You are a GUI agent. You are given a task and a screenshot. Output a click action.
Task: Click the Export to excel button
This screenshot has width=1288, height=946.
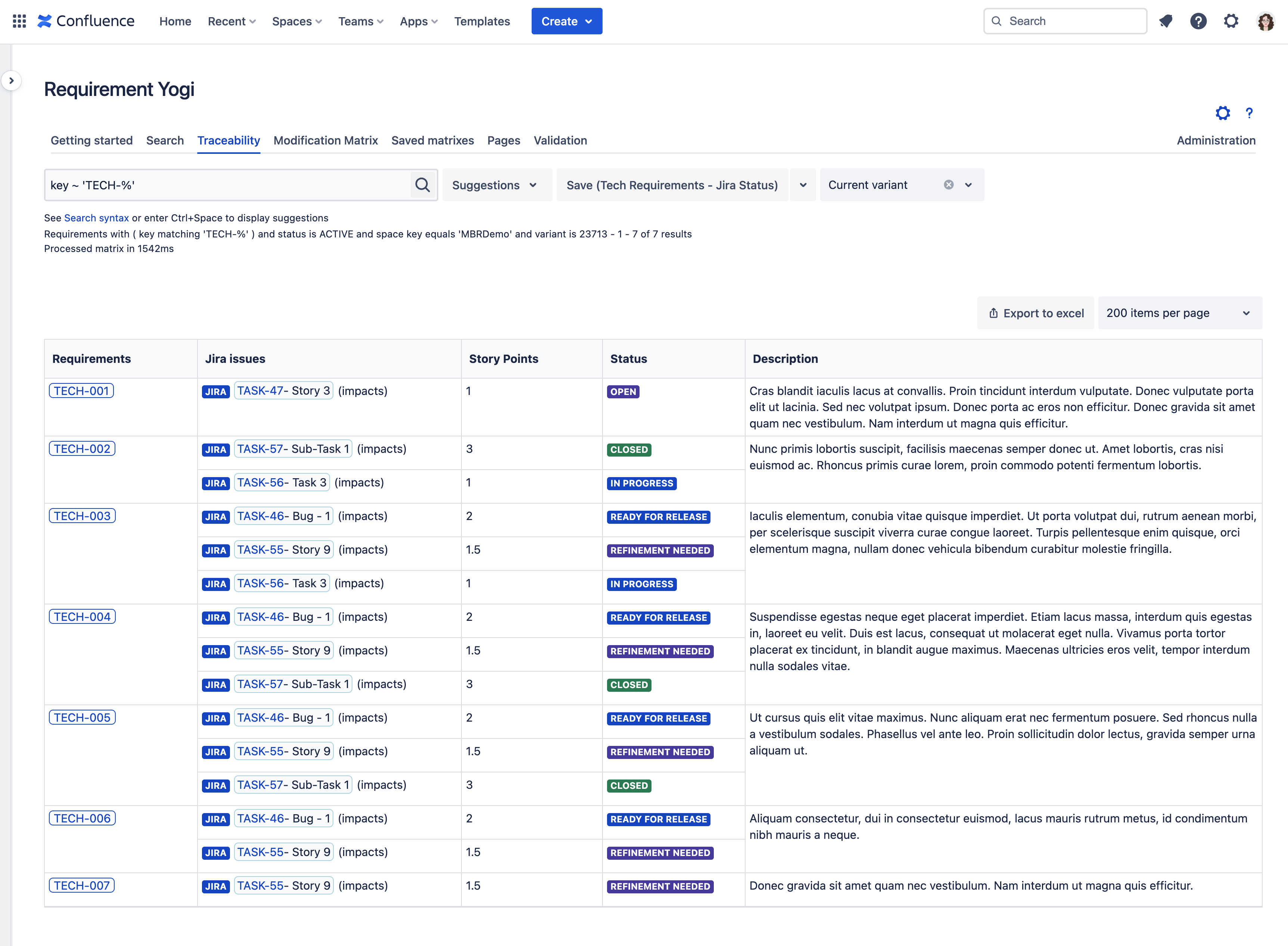point(1036,313)
